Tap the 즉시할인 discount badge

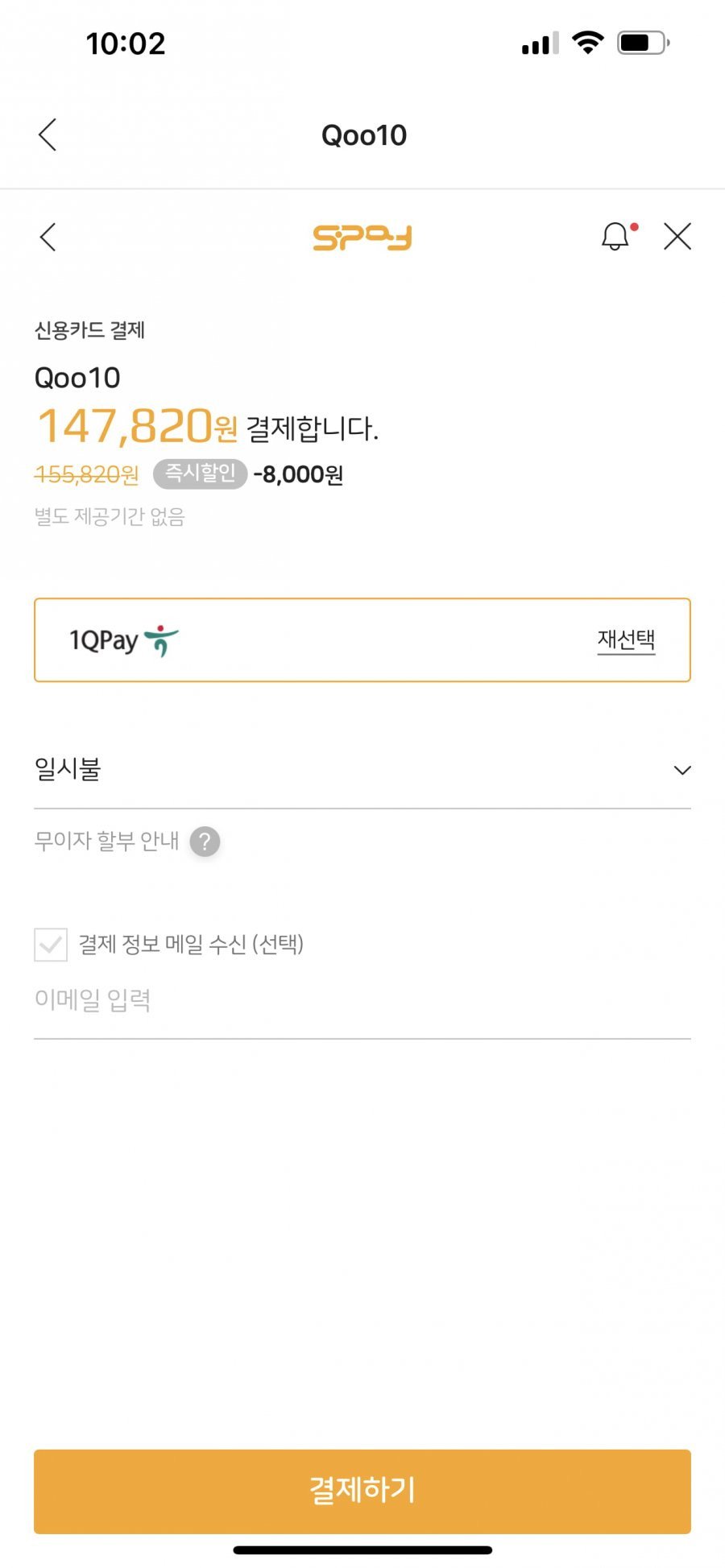coord(200,474)
